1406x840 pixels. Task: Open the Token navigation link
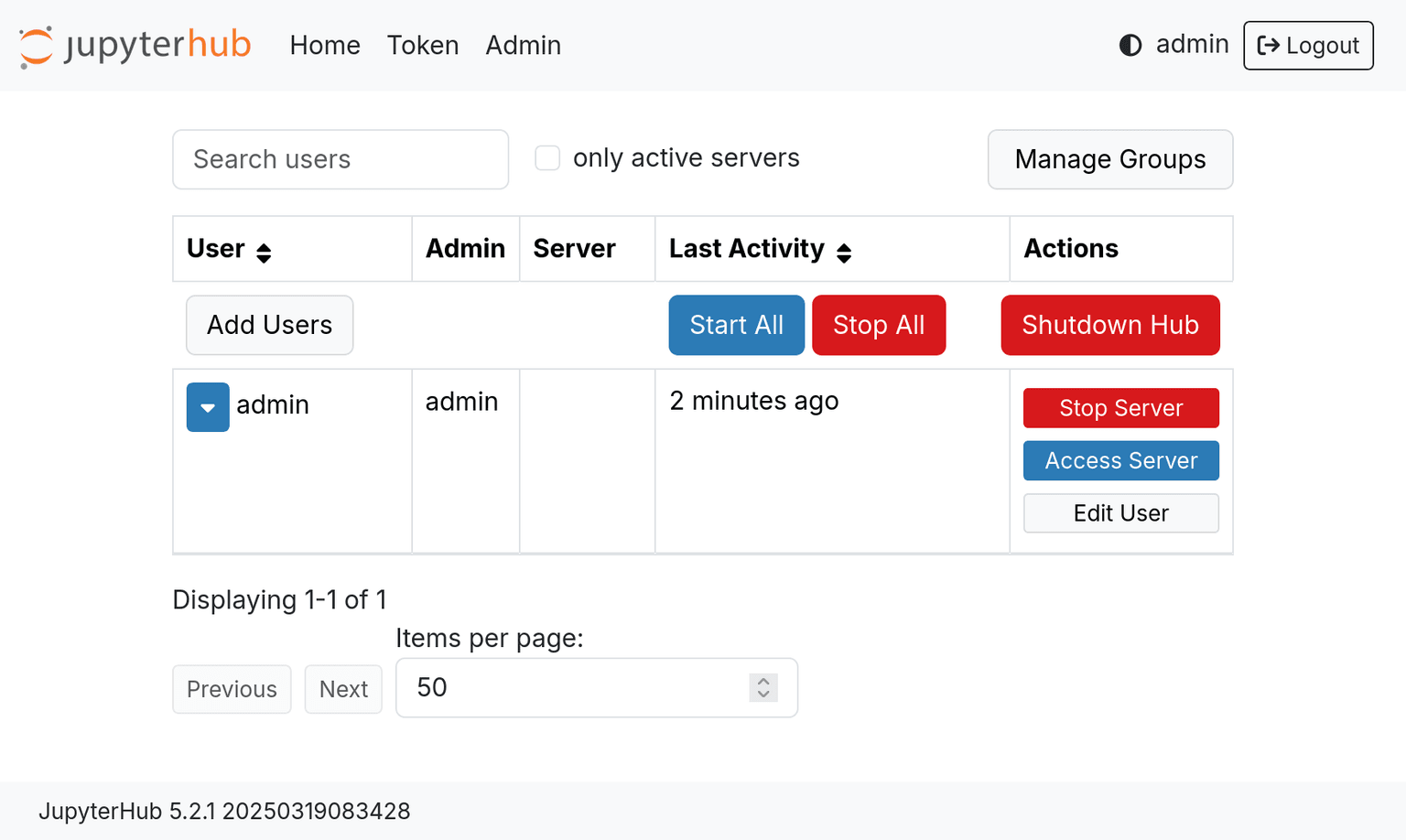[423, 46]
